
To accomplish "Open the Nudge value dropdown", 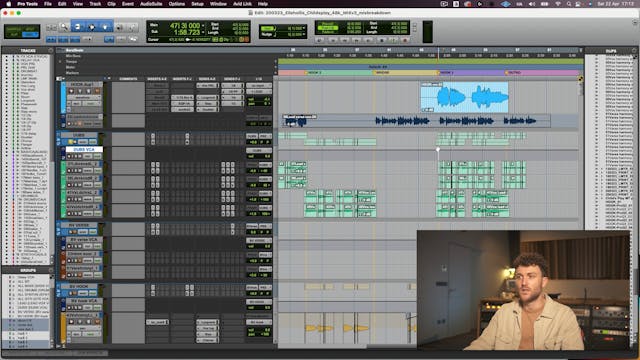I will pos(304,35).
